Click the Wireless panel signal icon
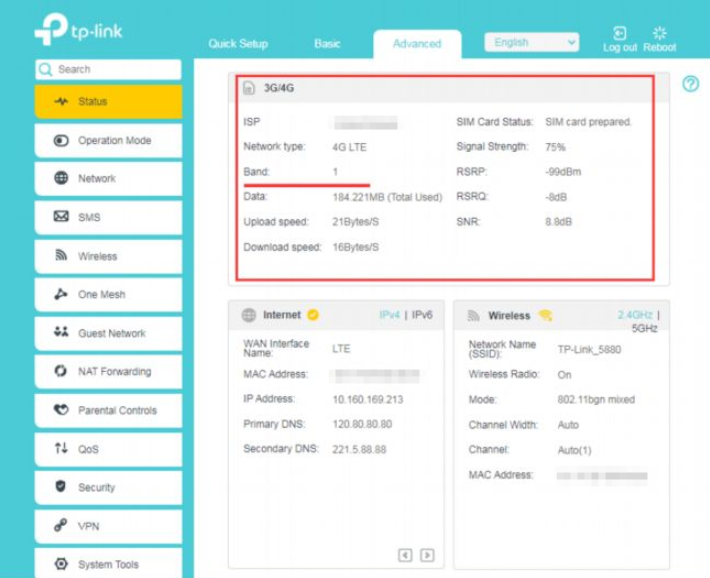This screenshot has height=578, width=710. pyautogui.click(x=473, y=316)
